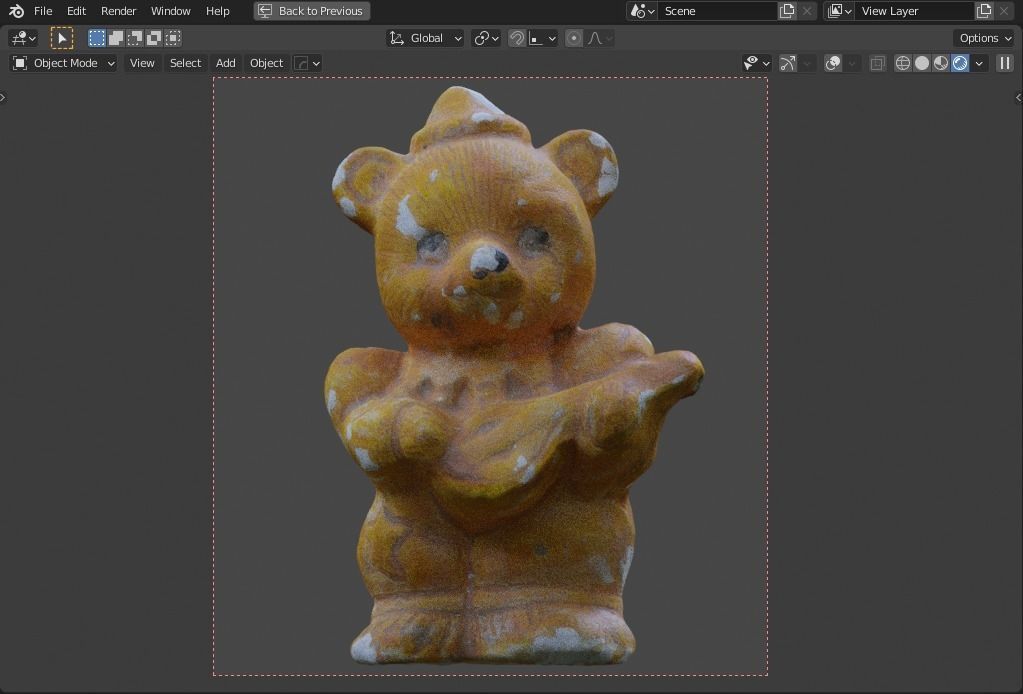Viewport: 1023px width, 694px height.
Task: Create a new scene copy
Action: 787,11
